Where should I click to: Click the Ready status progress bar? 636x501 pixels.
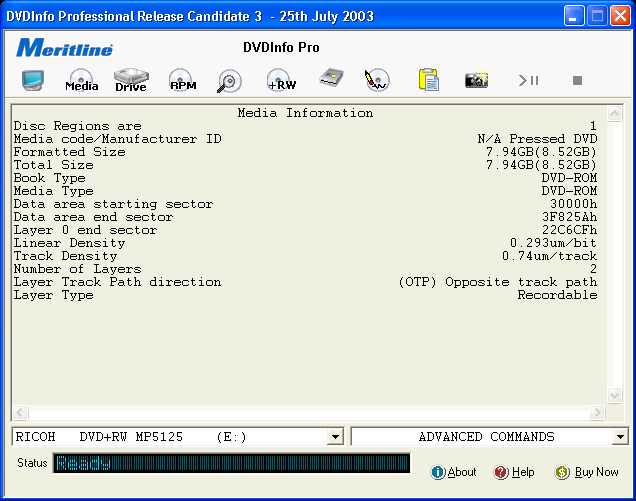(x=231, y=463)
